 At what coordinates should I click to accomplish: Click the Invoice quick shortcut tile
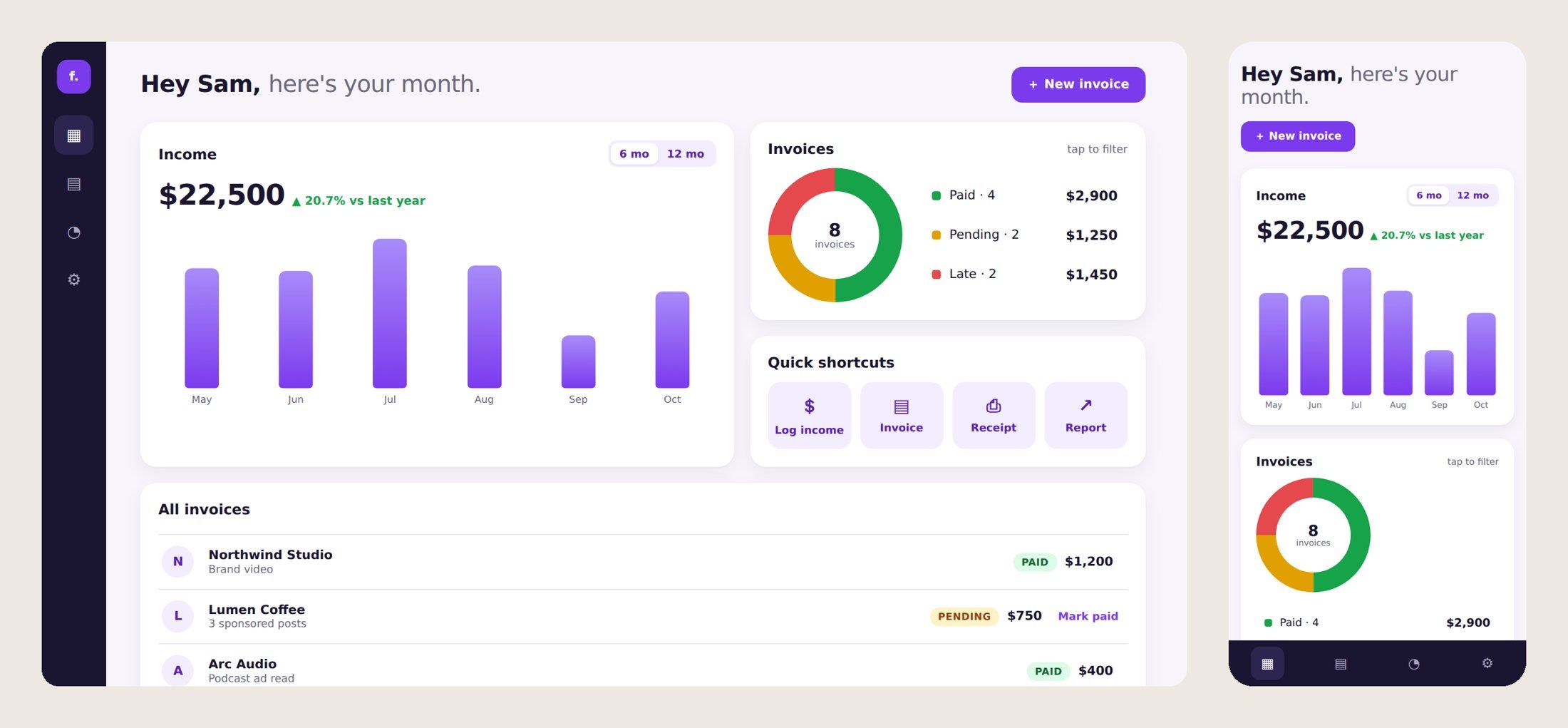click(901, 416)
